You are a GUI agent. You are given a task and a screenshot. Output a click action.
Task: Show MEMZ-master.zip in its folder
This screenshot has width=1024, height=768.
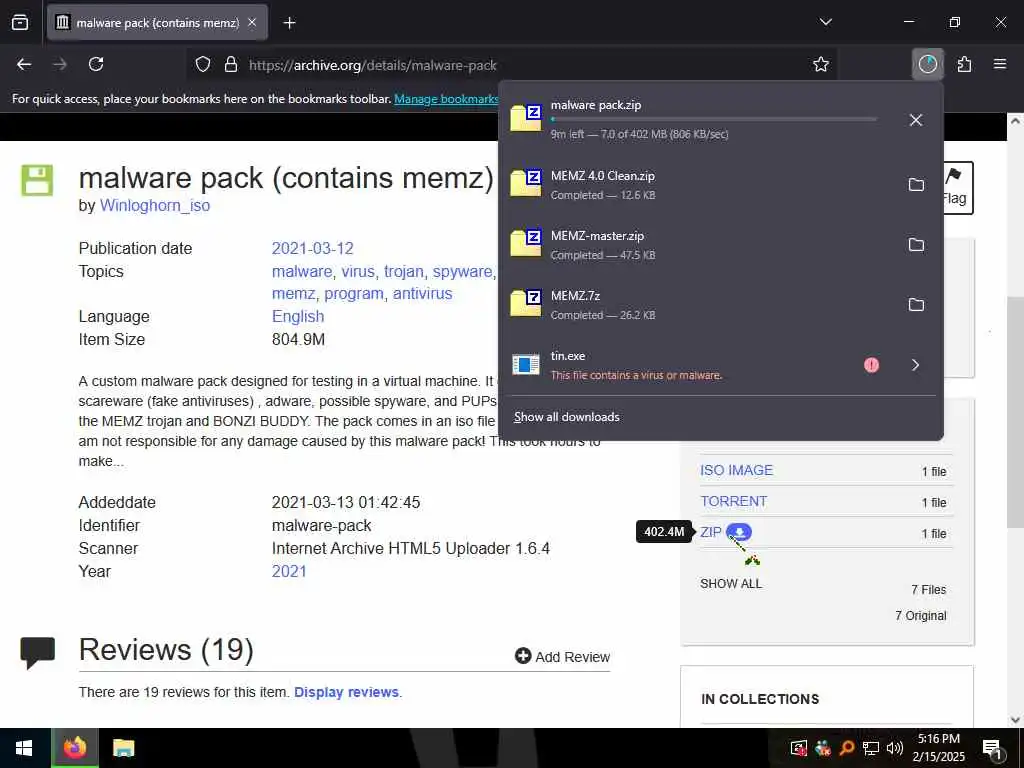(x=916, y=245)
